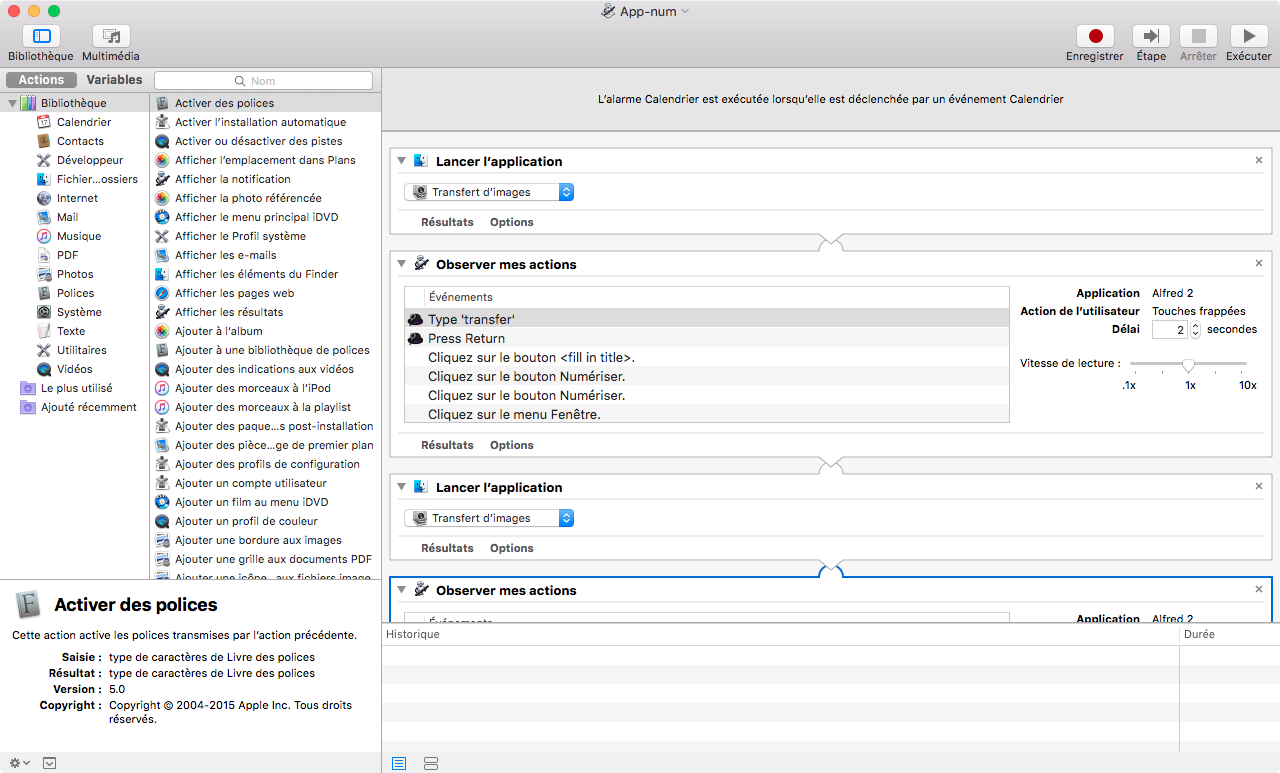
Task: Toggle the Bibliothèque panel toolbar button
Action: coord(41,37)
